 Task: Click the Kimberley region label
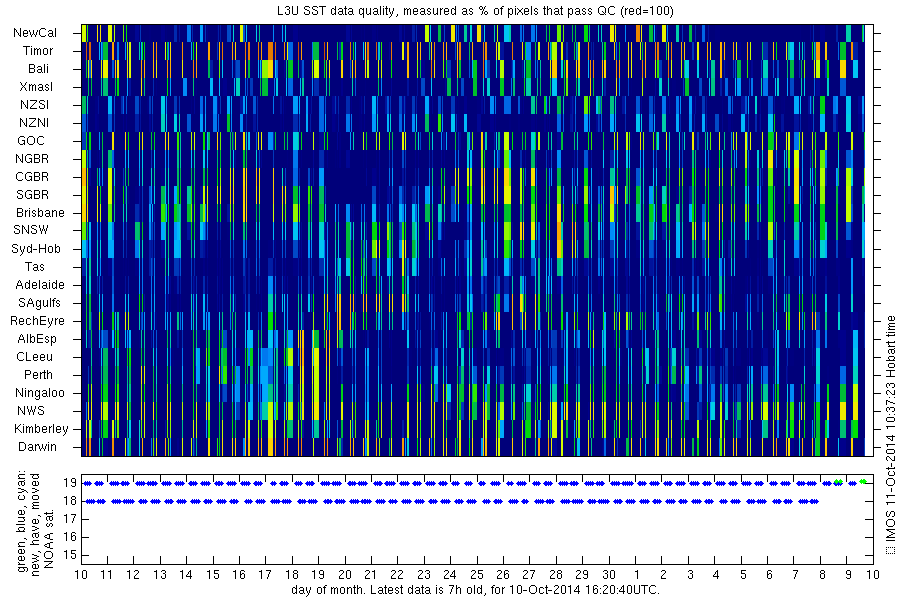pyautogui.click(x=41, y=428)
